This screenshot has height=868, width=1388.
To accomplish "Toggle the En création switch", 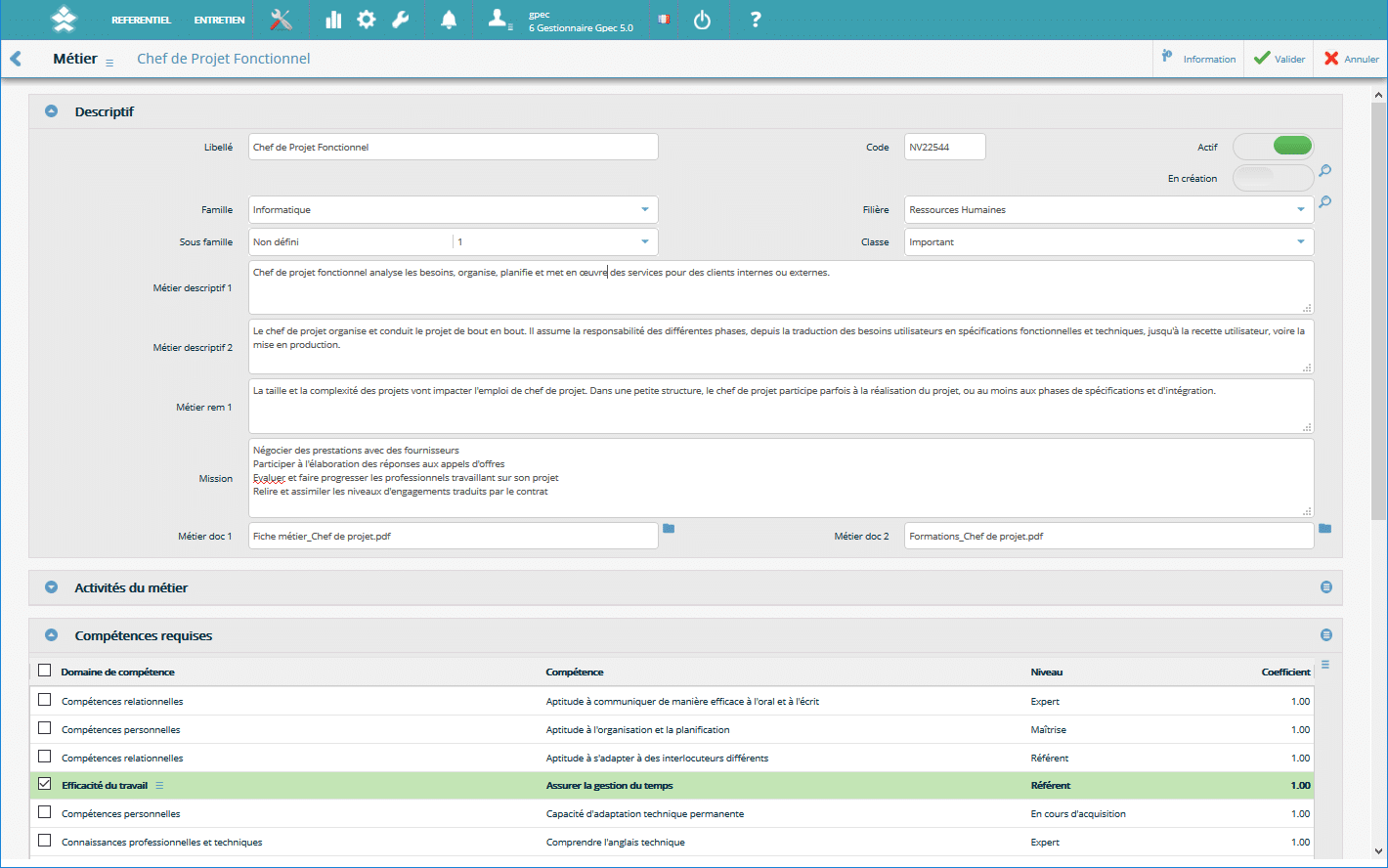I will (1274, 178).
